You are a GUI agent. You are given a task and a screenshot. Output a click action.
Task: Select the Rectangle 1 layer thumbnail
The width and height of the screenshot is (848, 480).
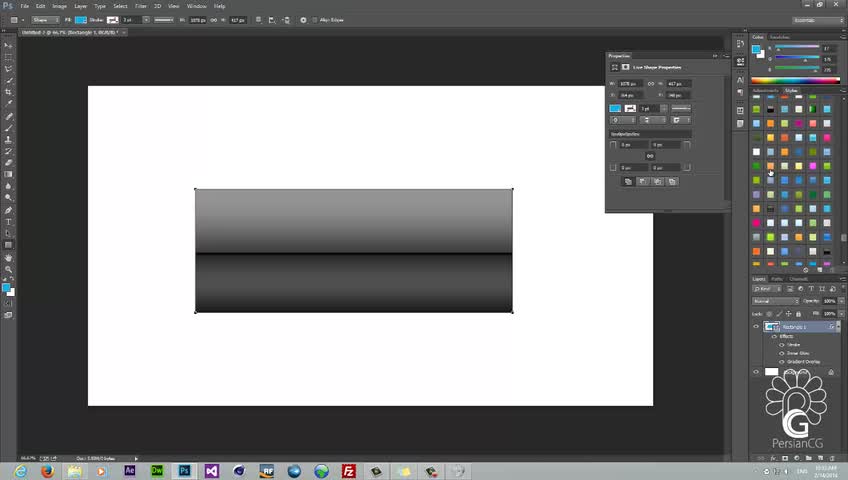point(772,326)
